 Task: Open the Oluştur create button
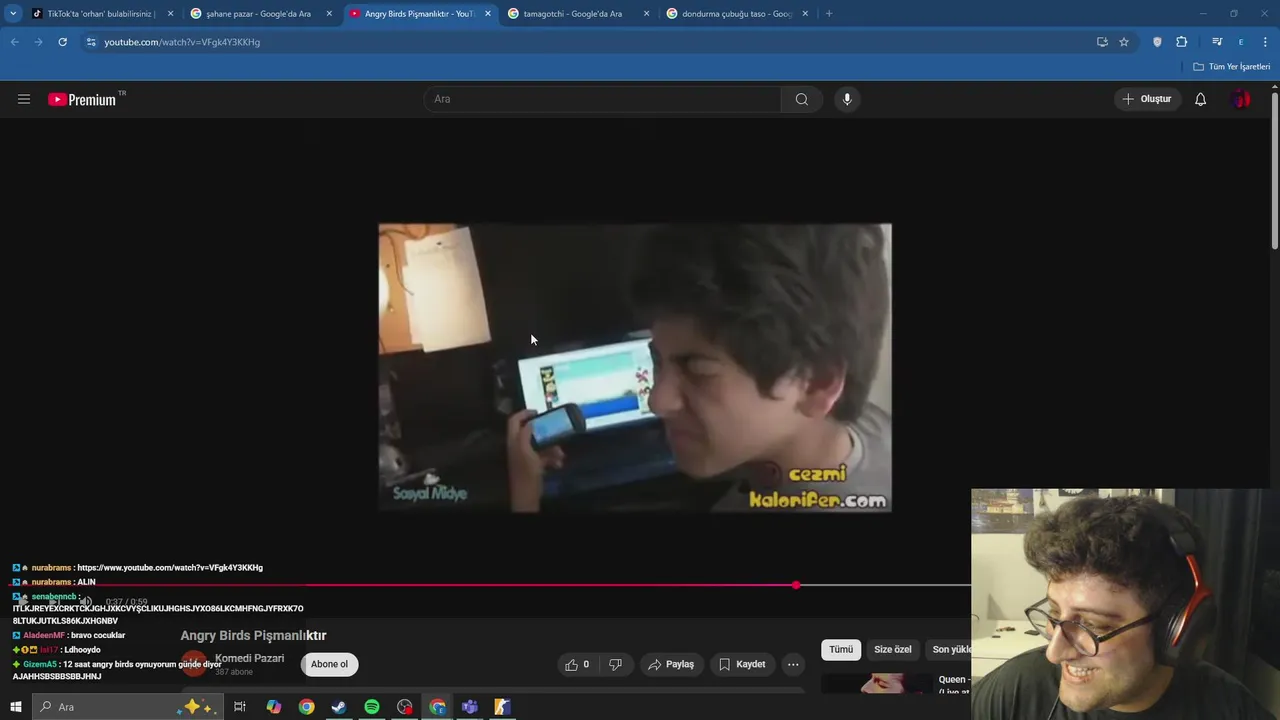pos(1147,99)
